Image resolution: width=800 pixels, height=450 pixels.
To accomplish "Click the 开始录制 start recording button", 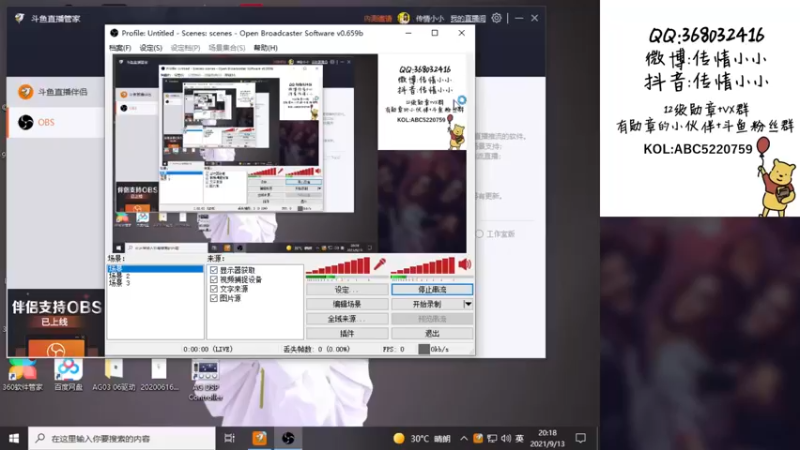I will pos(427,304).
